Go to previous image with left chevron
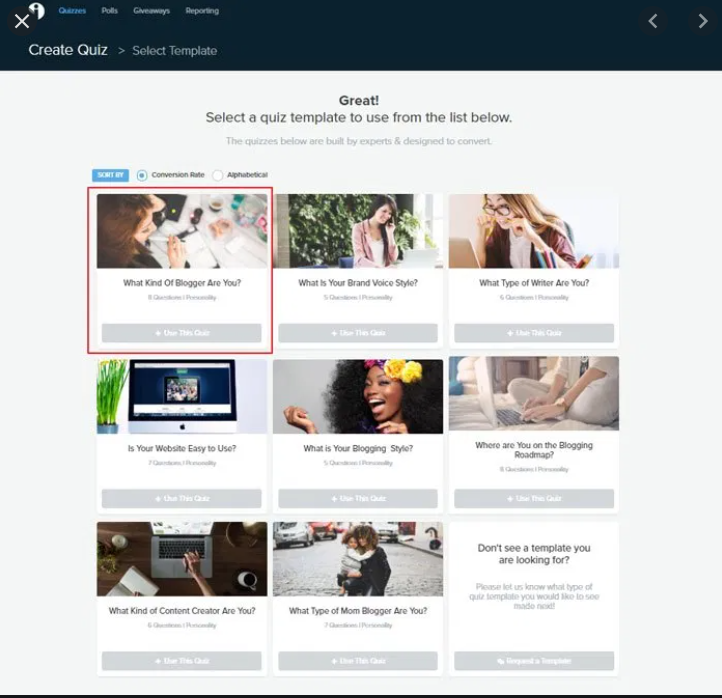Screen dimensions: 722x698 (652, 21)
